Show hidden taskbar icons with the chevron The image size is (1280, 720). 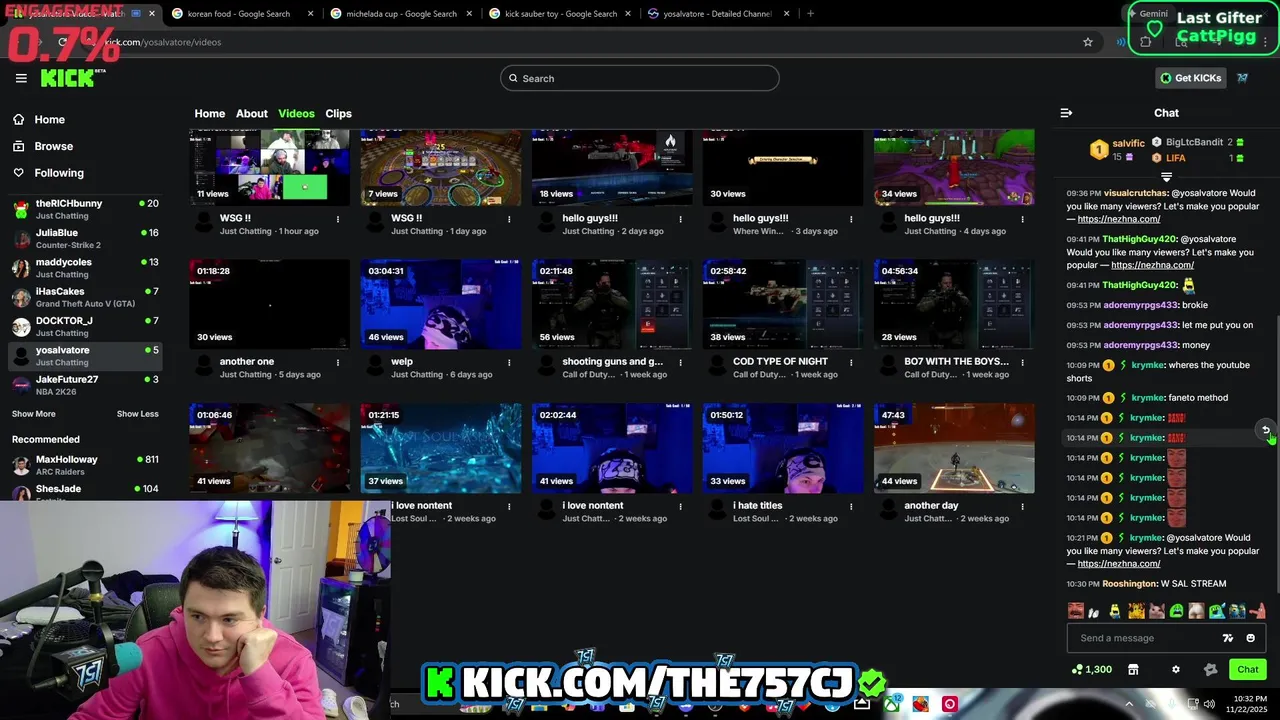point(1129,704)
